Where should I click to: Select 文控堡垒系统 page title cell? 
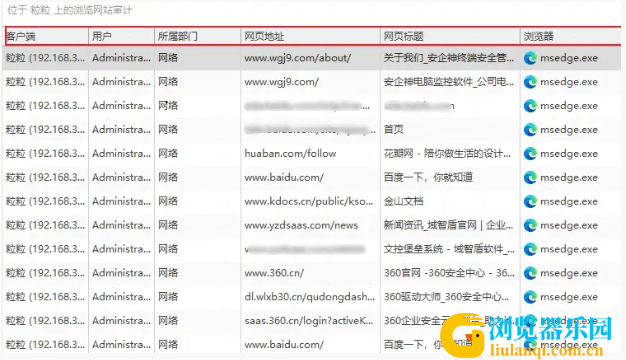pyautogui.click(x=449, y=249)
